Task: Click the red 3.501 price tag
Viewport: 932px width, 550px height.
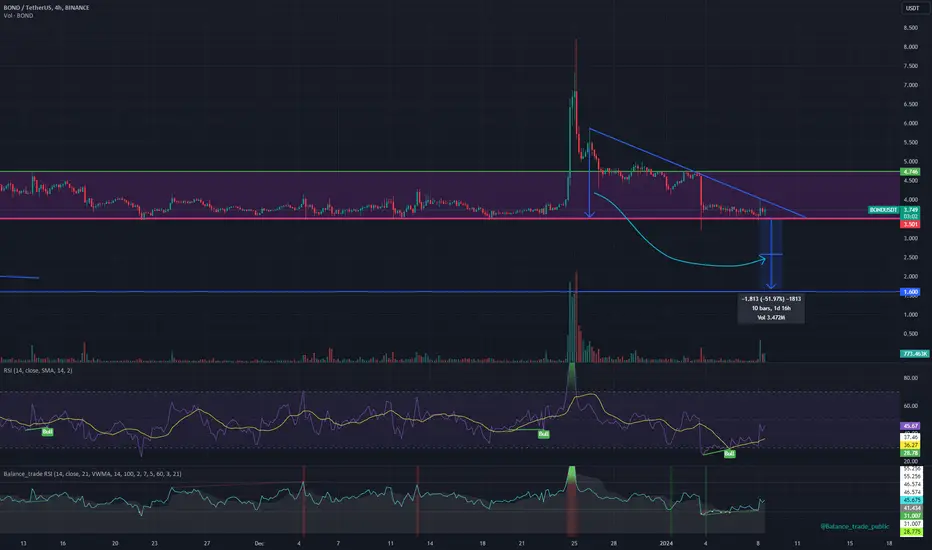Action: pos(911,224)
